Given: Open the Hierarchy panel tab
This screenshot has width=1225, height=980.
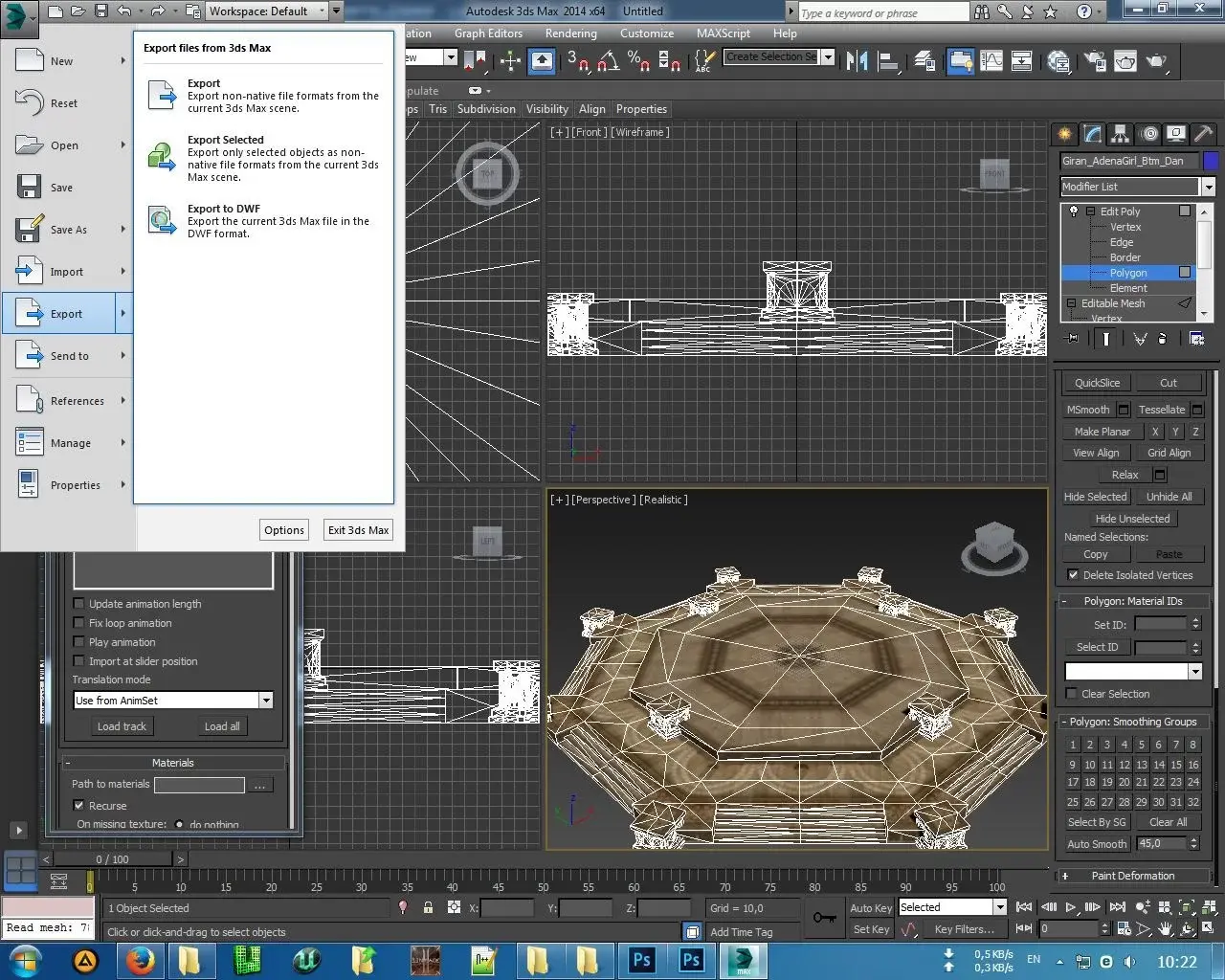Looking at the screenshot, I should pyautogui.click(x=1120, y=134).
